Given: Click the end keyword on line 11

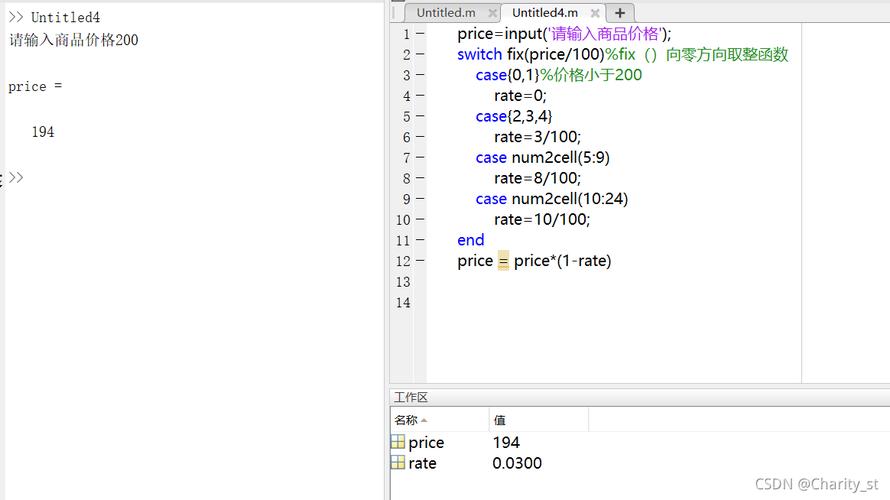Looking at the screenshot, I should 471,240.
